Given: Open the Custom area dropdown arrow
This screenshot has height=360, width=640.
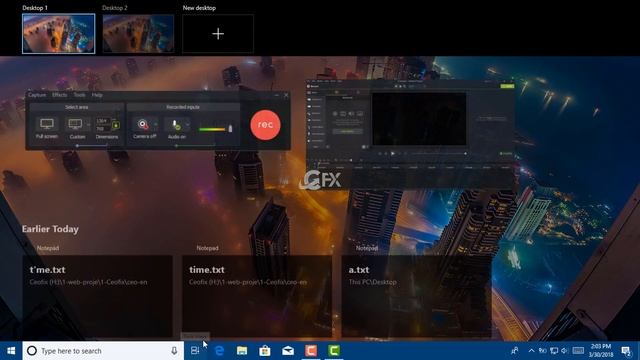Looking at the screenshot, I should coord(89,124).
